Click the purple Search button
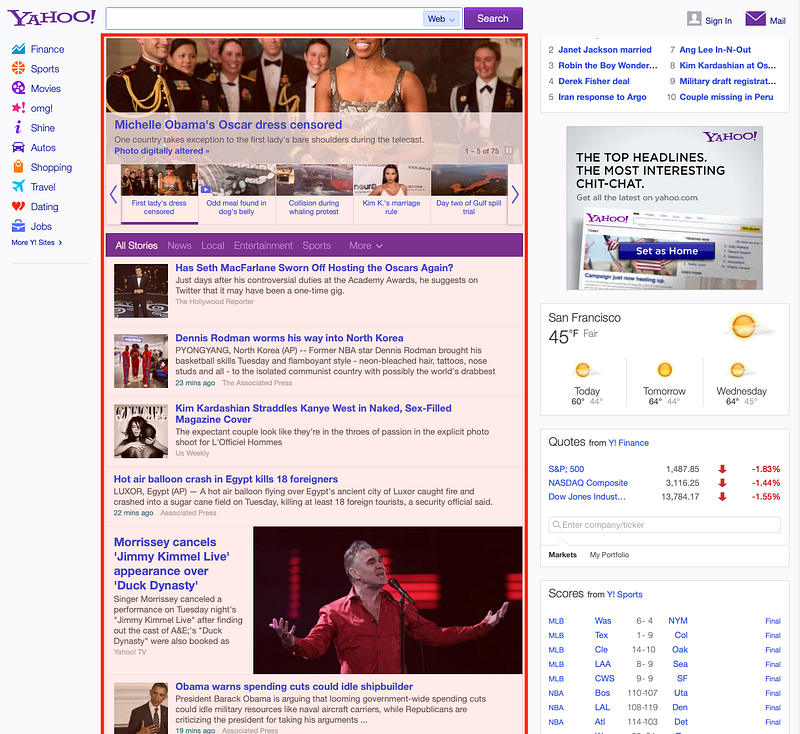Image resolution: width=800 pixels, height=734 pixels. [x=493, y=18]
